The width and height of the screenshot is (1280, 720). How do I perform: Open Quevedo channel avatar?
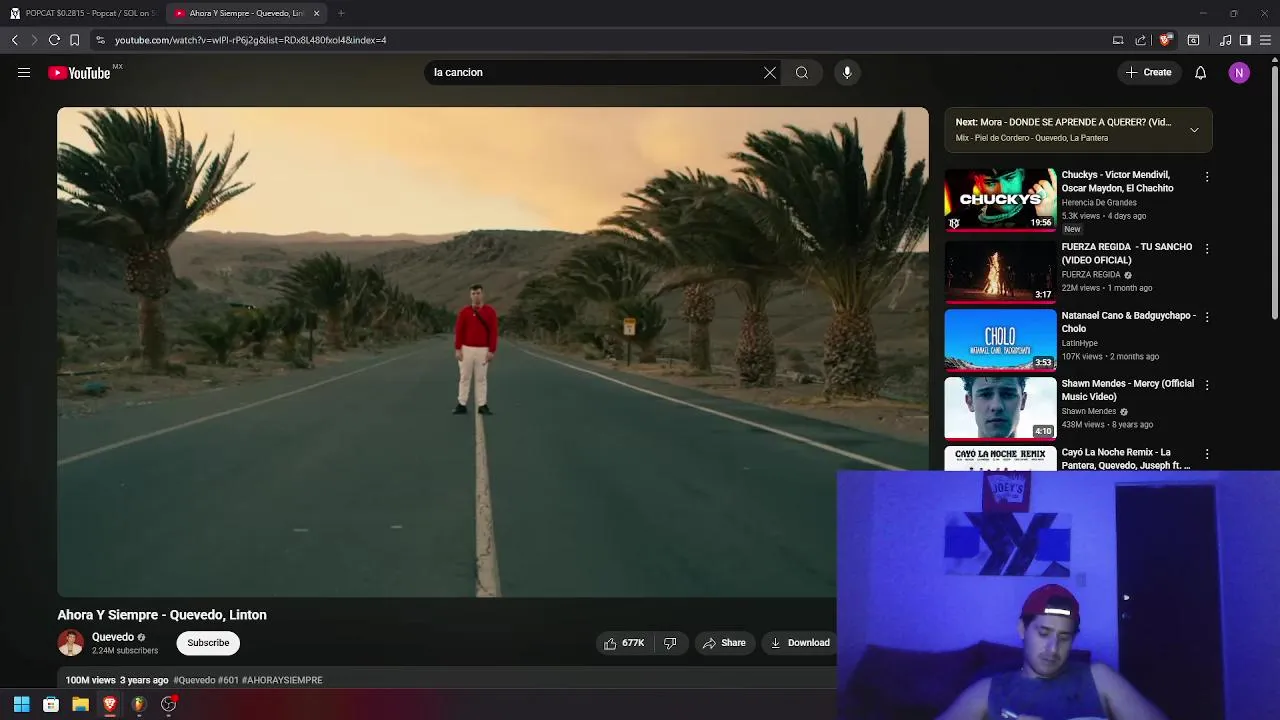[x=71, y=643]
